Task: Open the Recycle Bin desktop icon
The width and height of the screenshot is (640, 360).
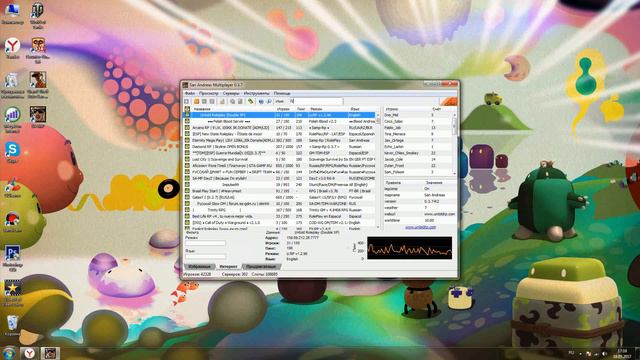Action: pos(12,324)
